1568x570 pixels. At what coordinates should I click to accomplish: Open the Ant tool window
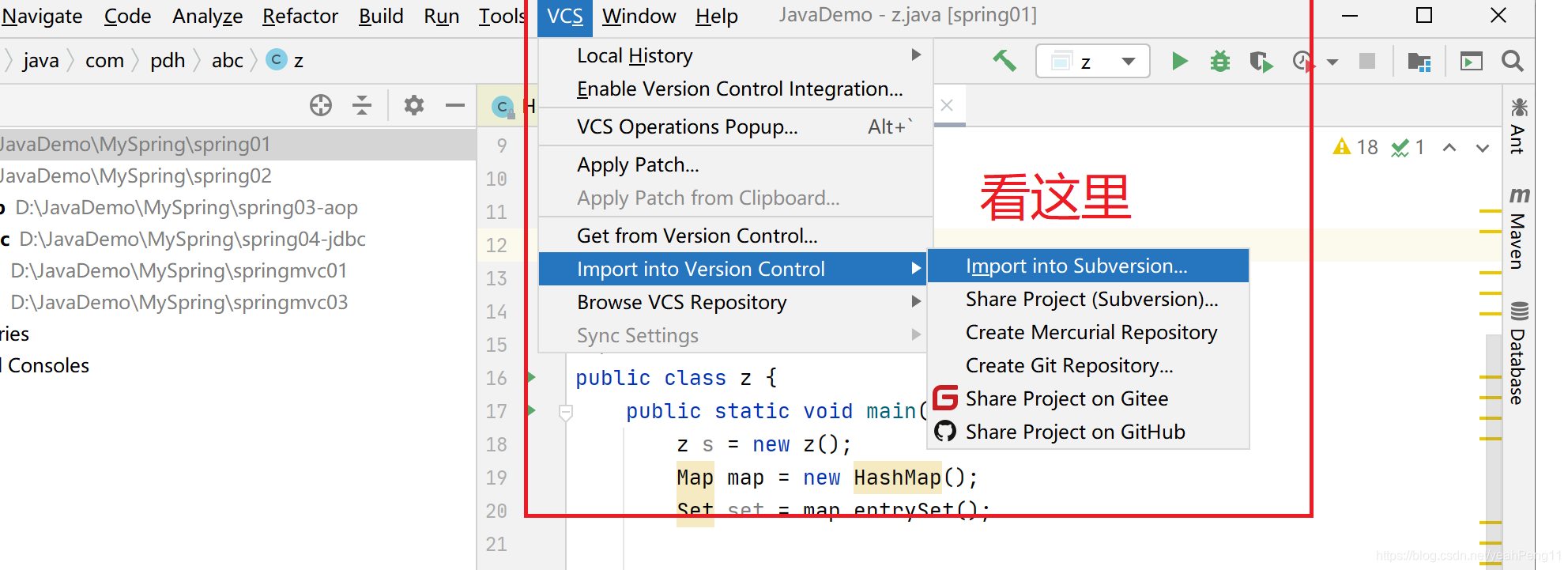coord(1517,126)
